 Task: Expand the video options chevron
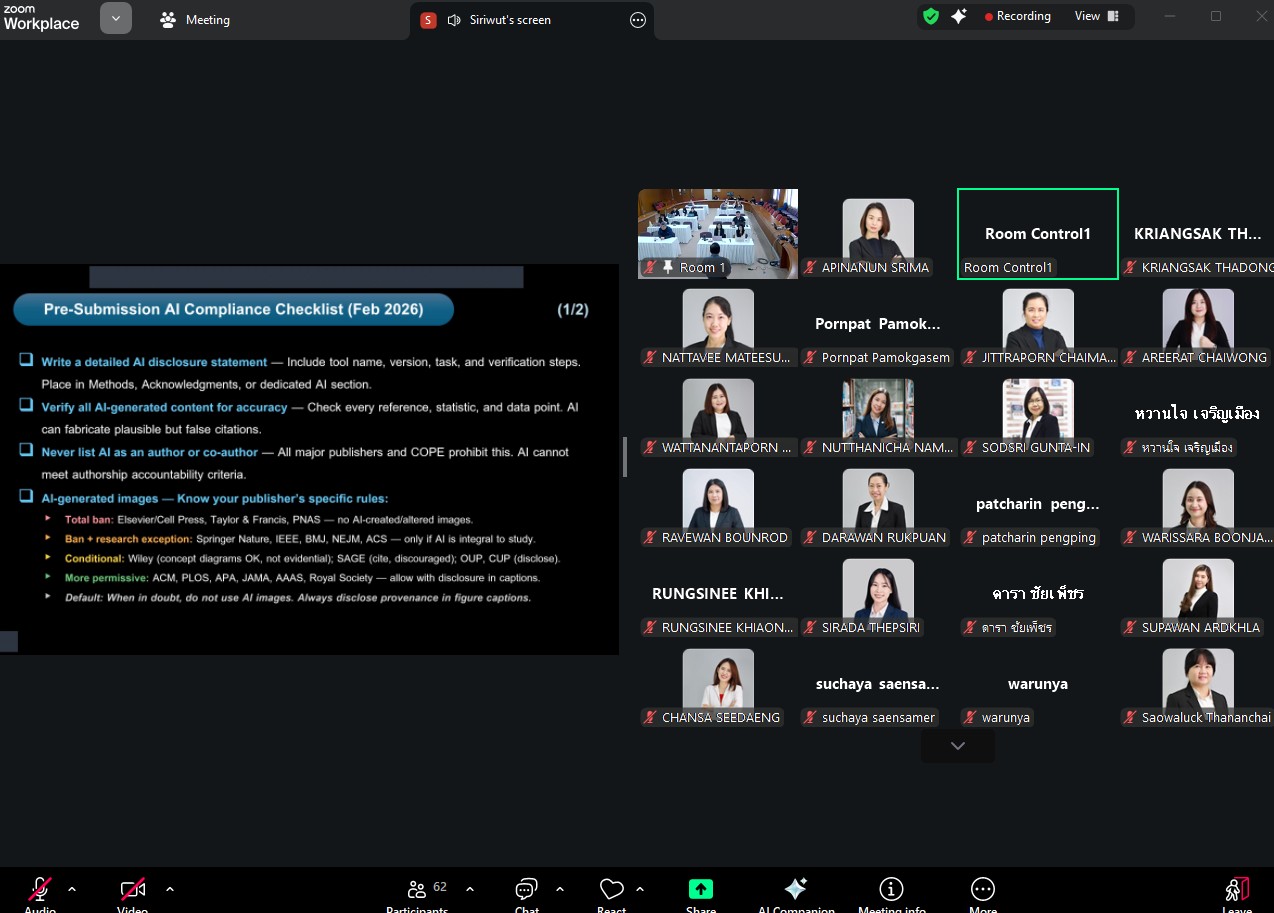coord(170,888)
